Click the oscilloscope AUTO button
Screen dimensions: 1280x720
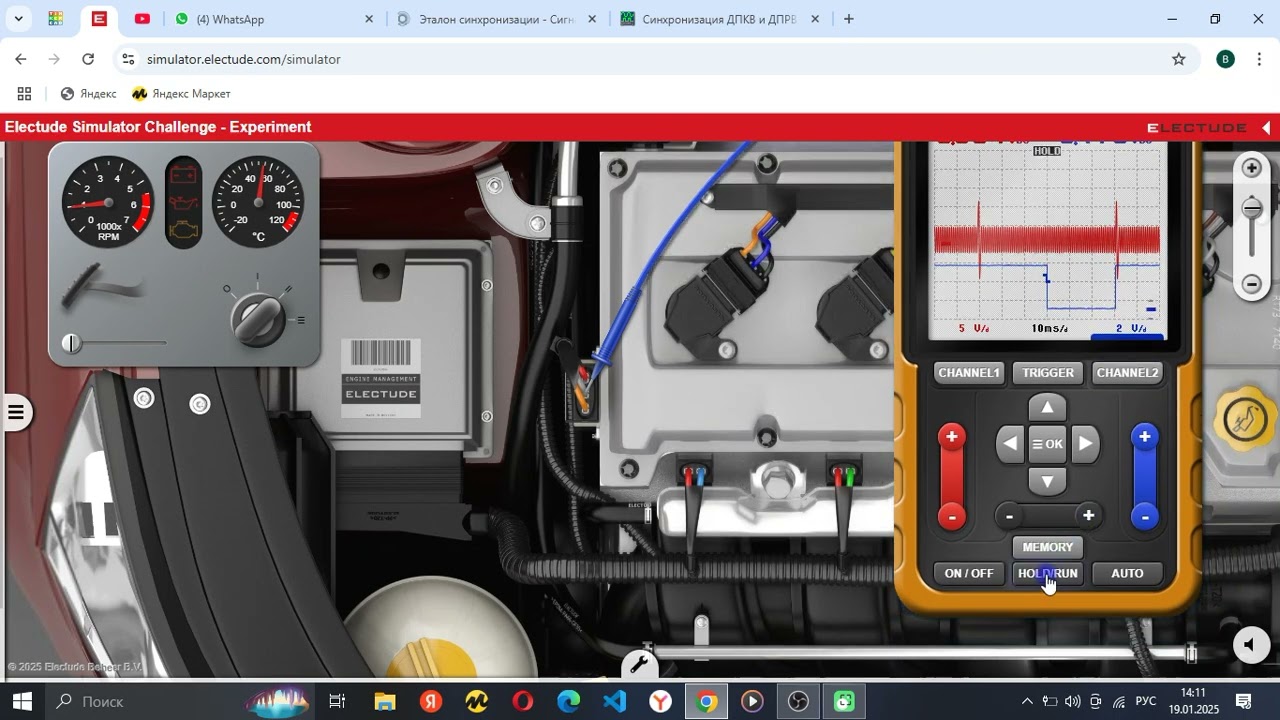point(1127,573)
